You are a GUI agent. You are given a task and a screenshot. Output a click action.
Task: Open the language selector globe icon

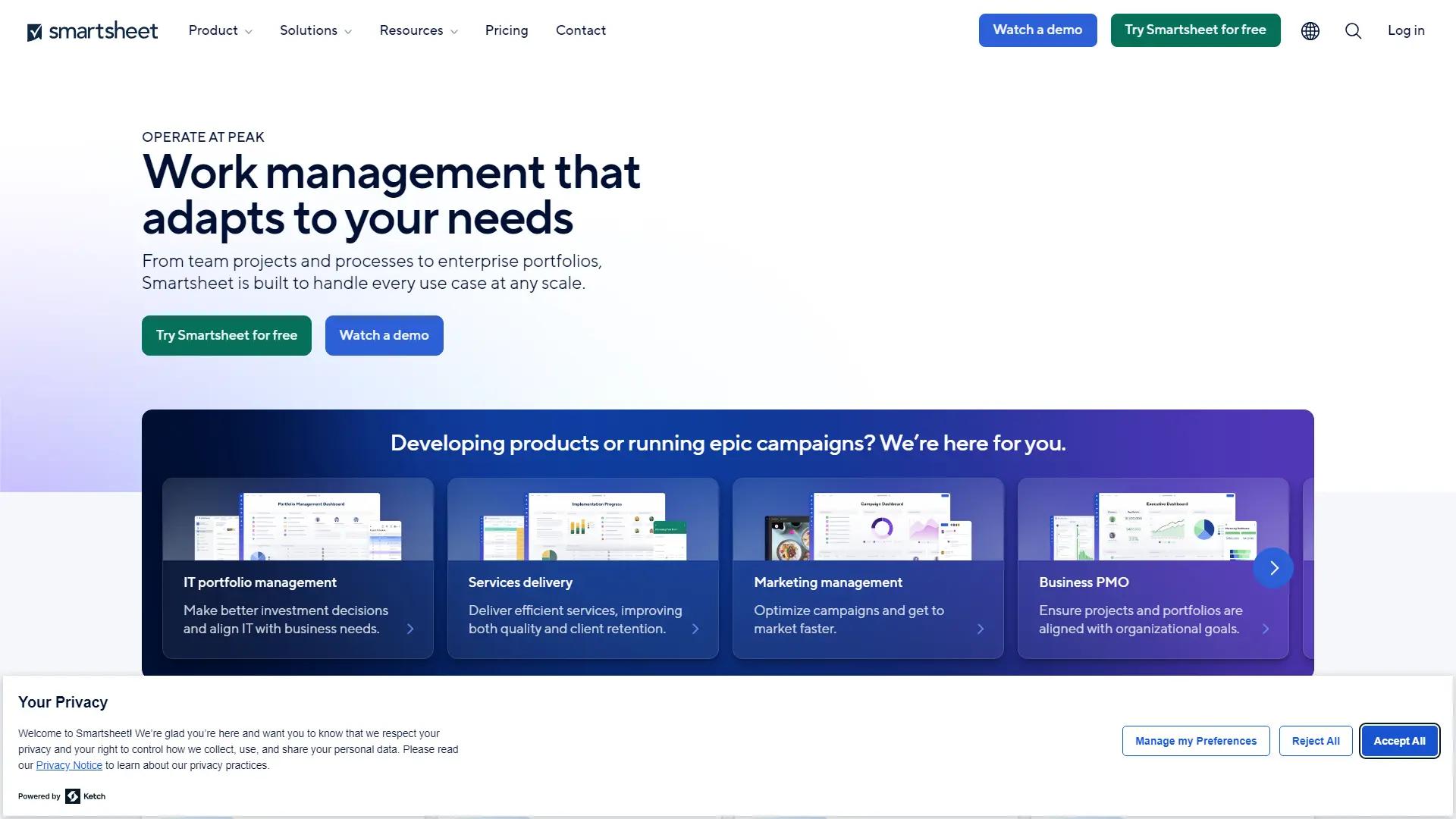click(x=1310, y=30)
